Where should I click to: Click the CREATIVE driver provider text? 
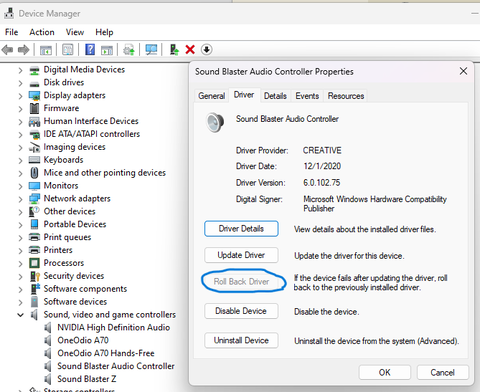point(322,150)
